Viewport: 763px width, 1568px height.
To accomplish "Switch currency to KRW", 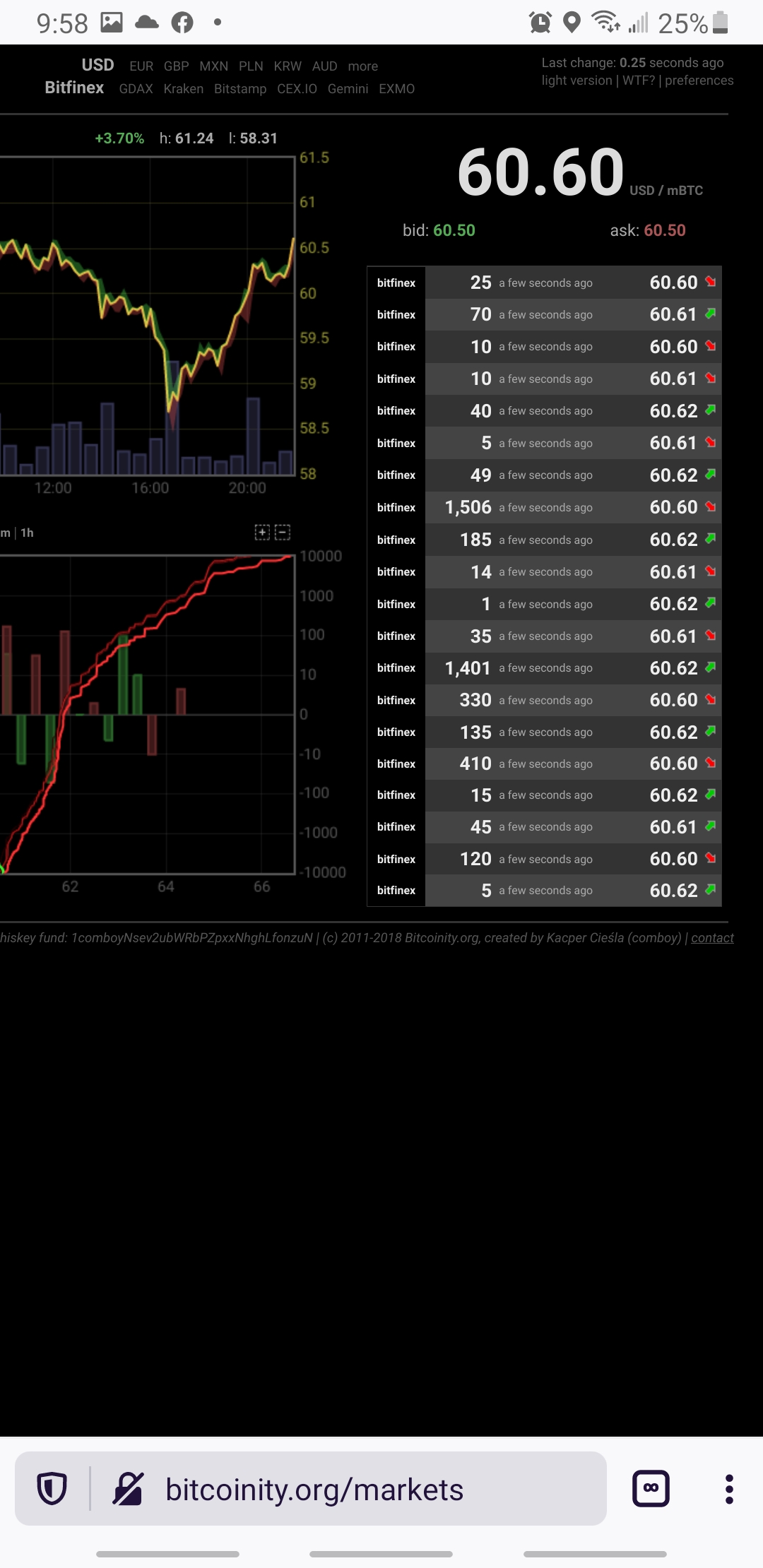I will point(288,66).
